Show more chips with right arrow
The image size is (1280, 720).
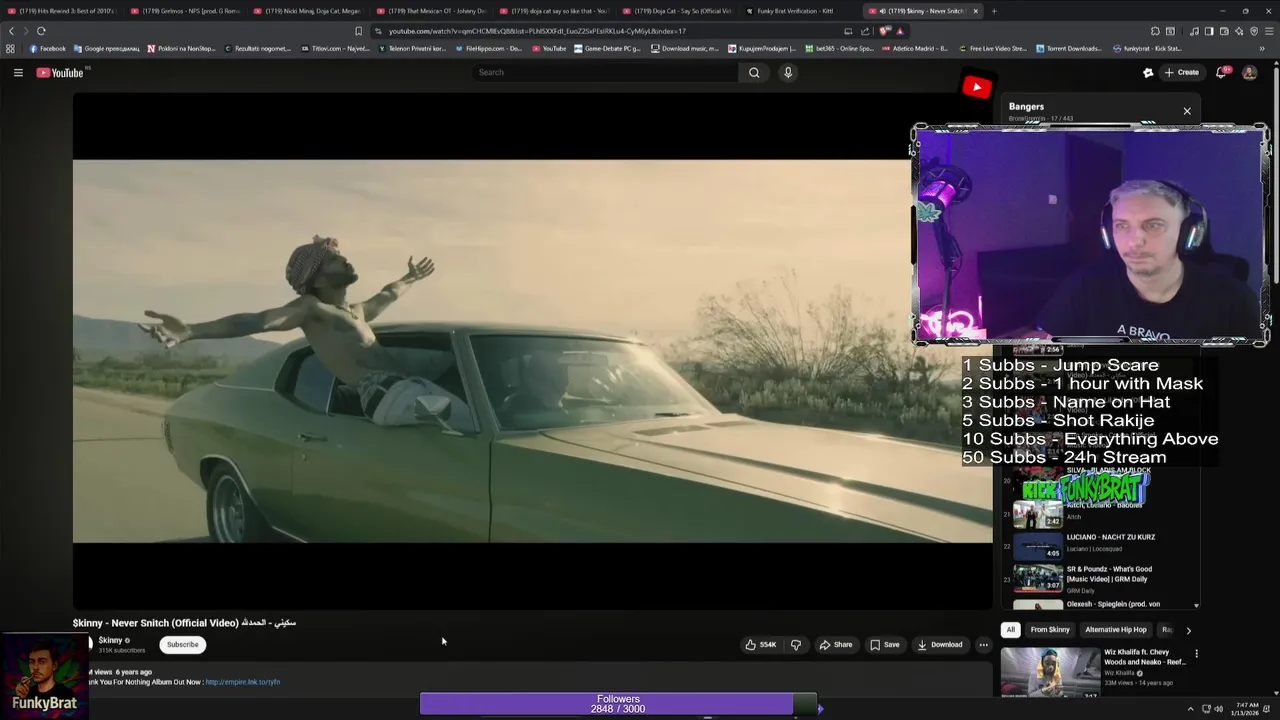tap(1188, 630)
